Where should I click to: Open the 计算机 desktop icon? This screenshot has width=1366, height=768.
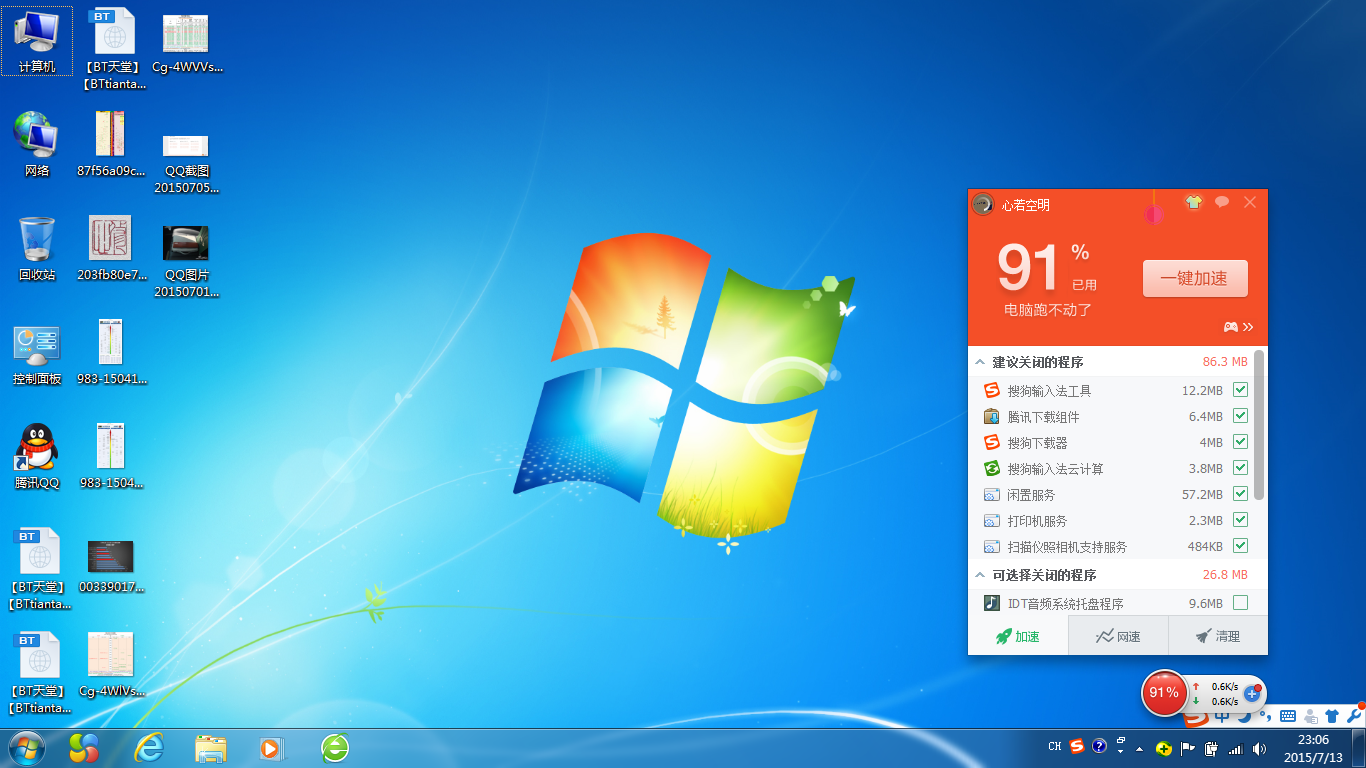pyautogui.click(x=37, y=42)
